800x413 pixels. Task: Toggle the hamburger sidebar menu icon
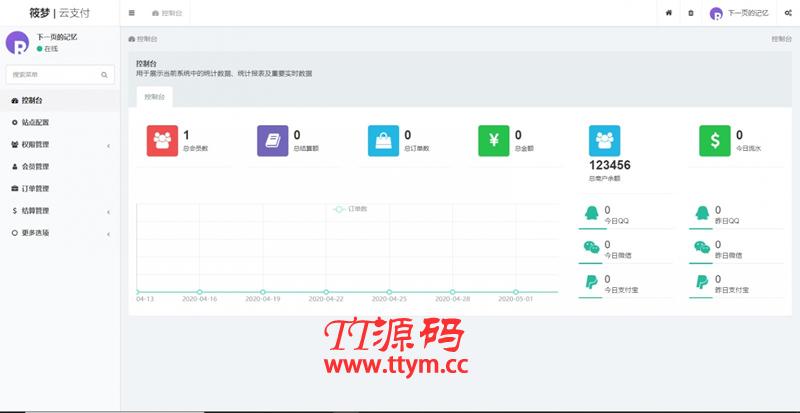coord(132,13)
